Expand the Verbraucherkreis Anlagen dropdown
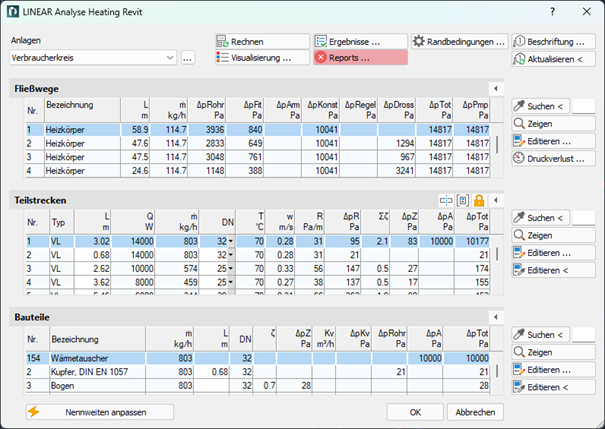605x429 pixels. [171, 58]
